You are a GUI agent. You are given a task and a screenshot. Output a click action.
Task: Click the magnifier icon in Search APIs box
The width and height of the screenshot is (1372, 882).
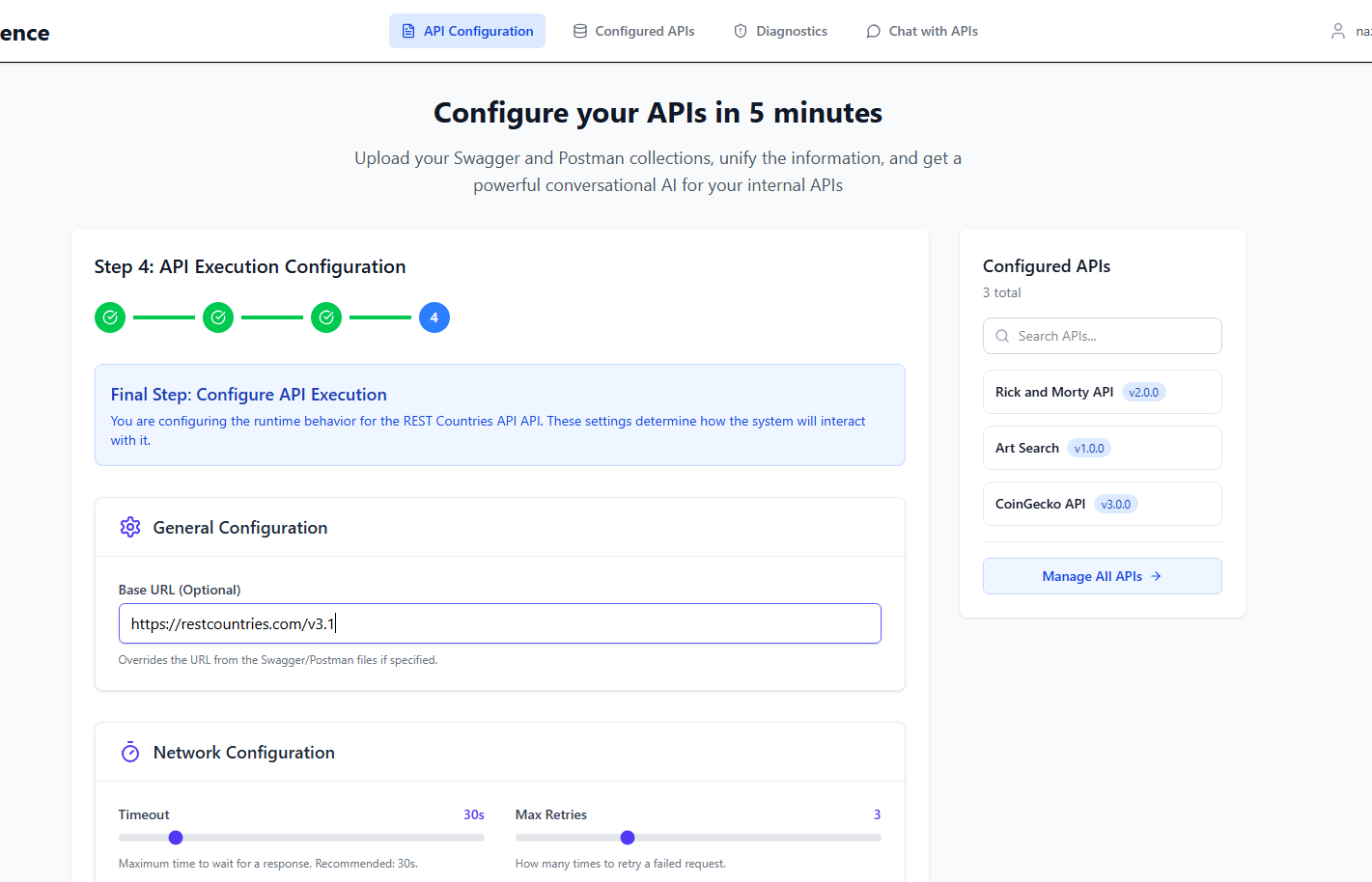[1001, 335]
